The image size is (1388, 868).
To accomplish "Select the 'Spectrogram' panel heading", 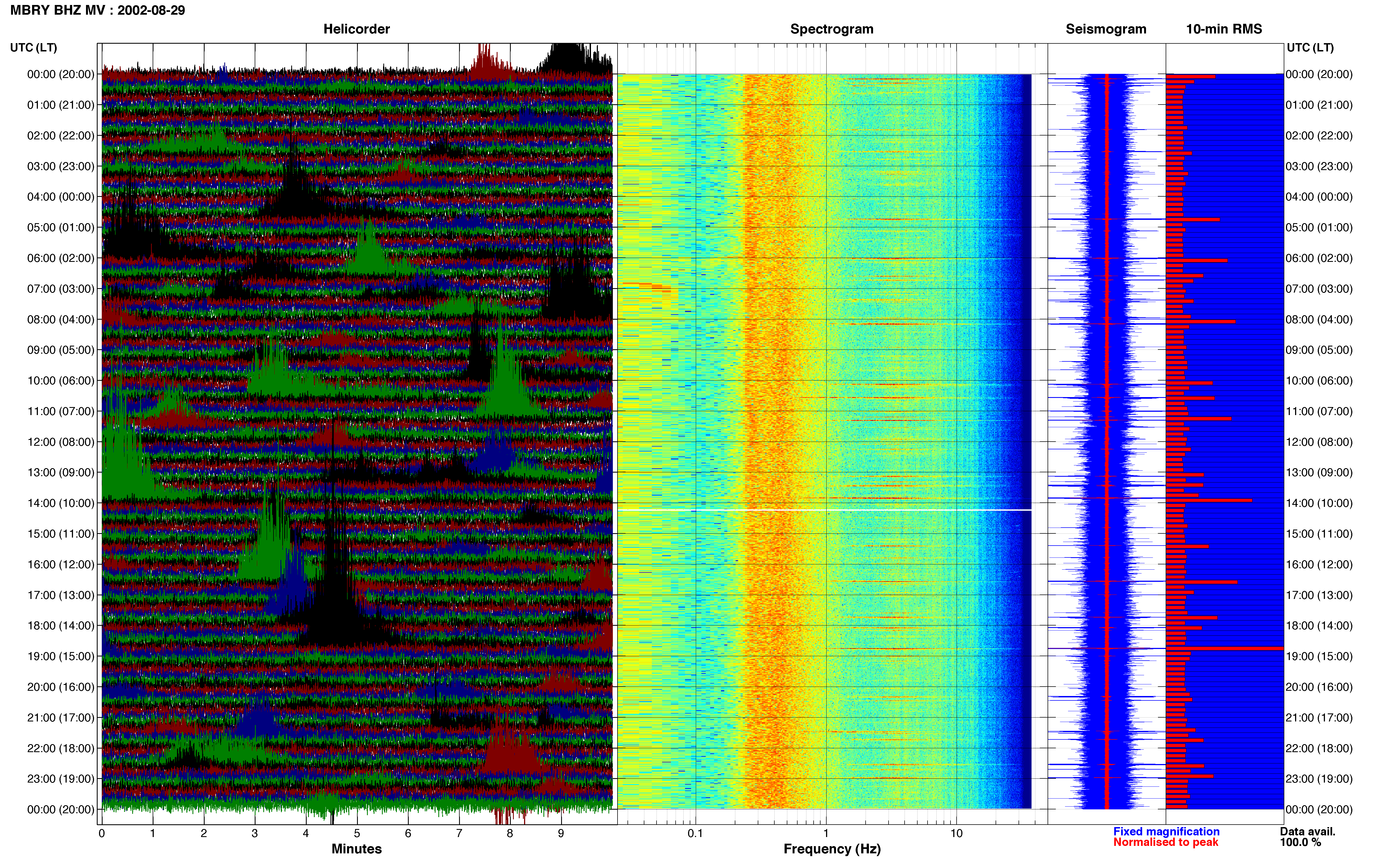I will coord(832,29).
